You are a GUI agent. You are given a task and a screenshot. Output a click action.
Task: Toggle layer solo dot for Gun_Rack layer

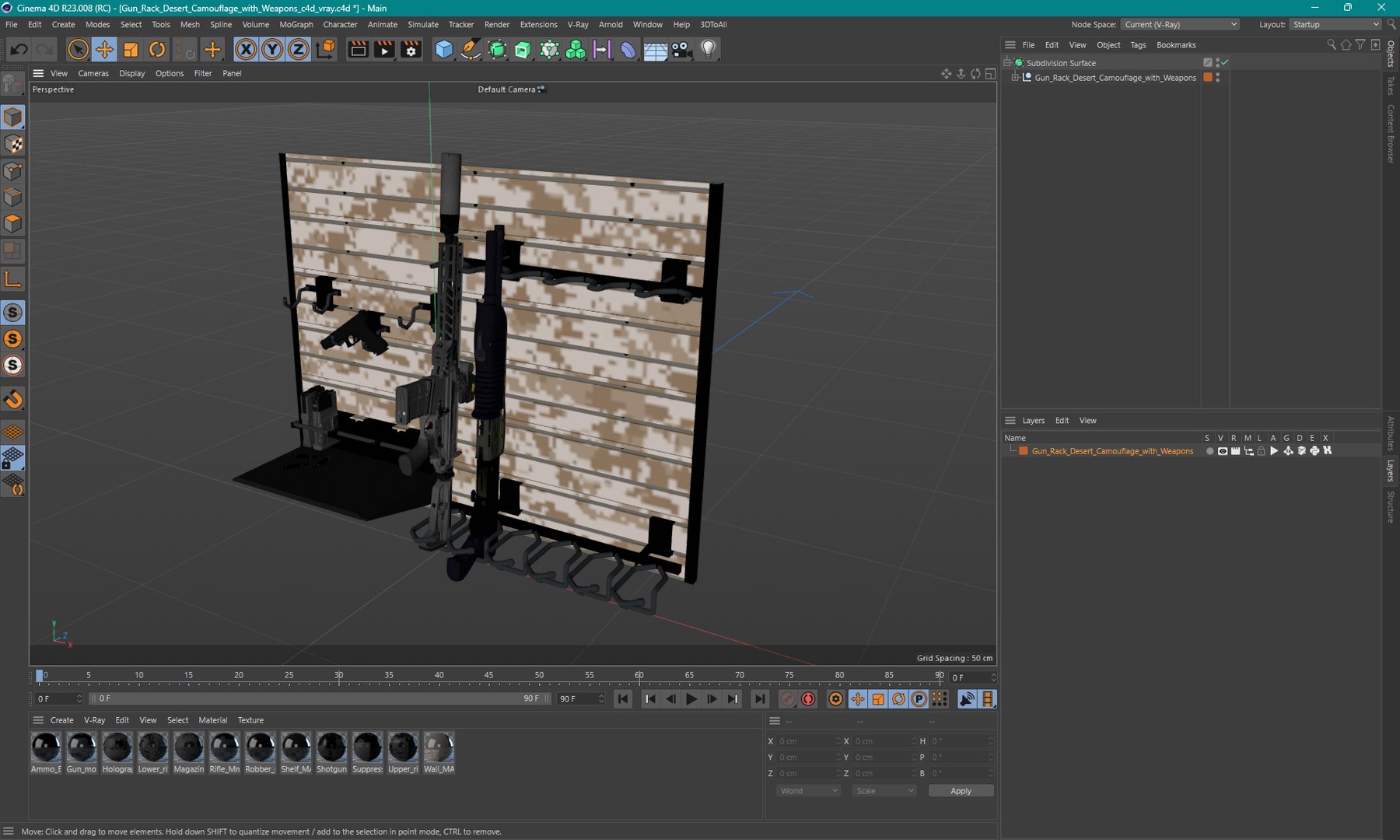click(x=1209, y=451)
